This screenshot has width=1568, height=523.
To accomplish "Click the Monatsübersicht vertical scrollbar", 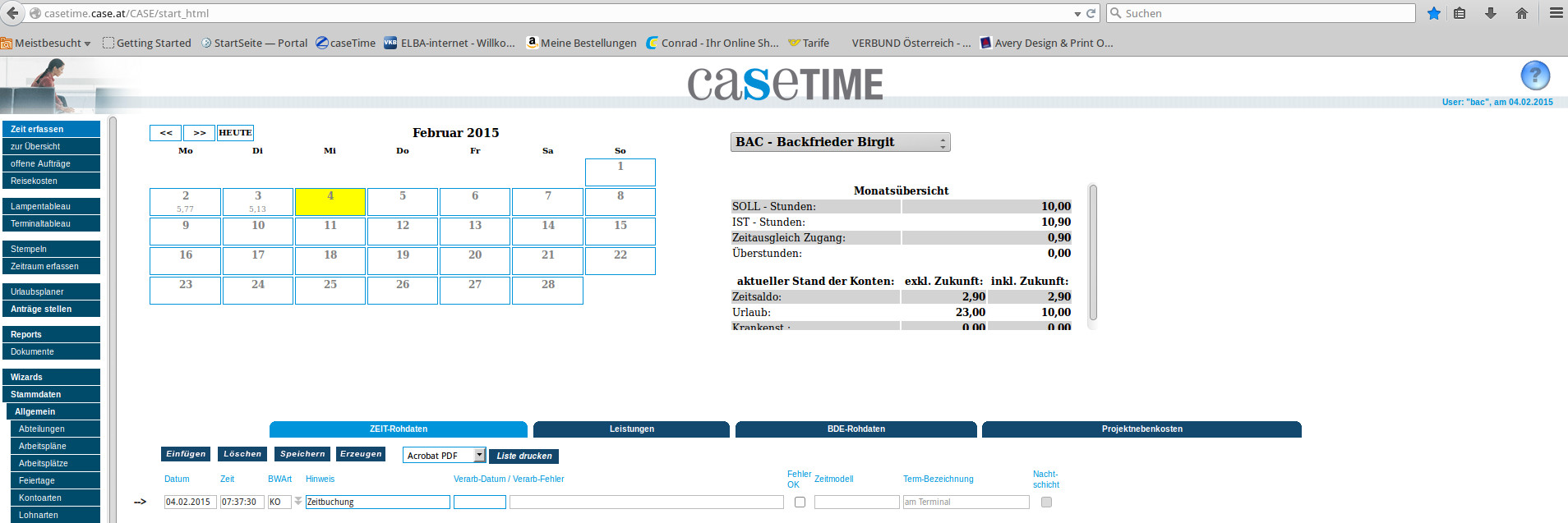I will [1092, 253].
